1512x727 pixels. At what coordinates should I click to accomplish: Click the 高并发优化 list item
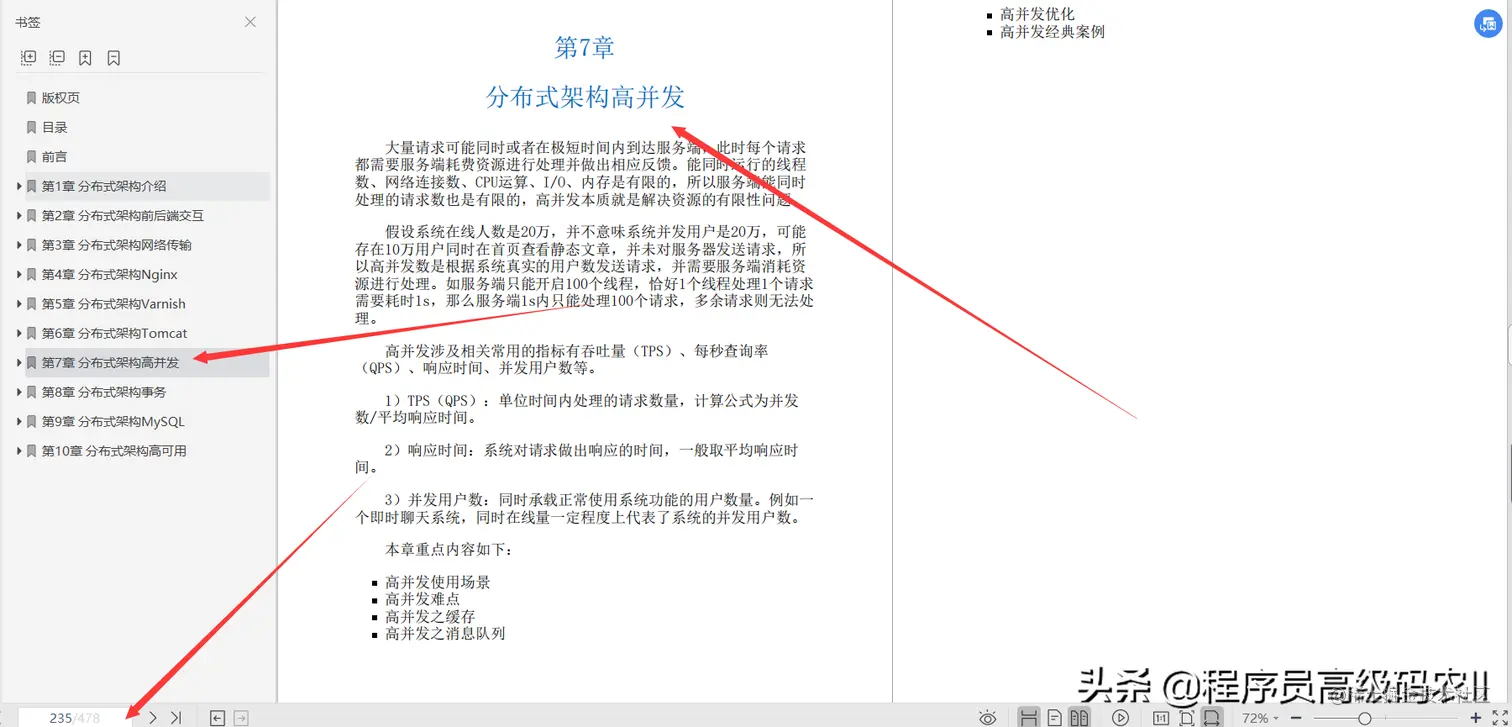pos(1037,14)
